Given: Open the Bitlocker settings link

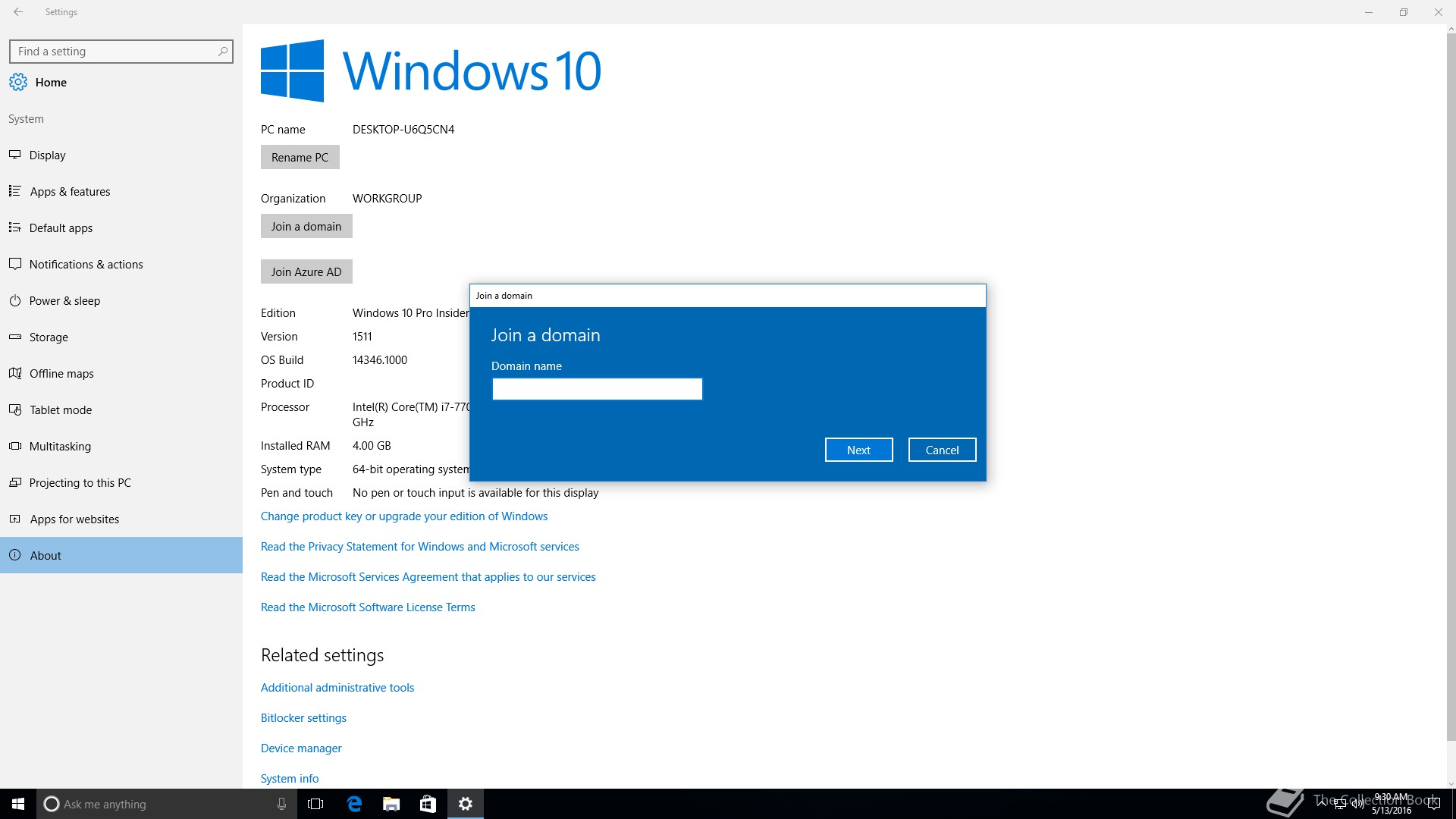Looking at the screenshot, I should tap(303, 718).
